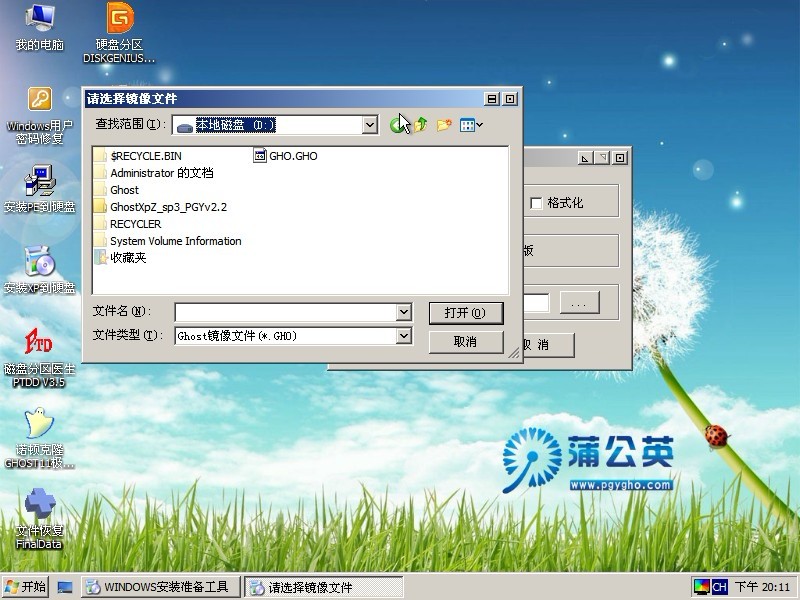This screenshot has width=800, height=600.
Task: Select the Ghost folder
Action: (x=117, y=190)
